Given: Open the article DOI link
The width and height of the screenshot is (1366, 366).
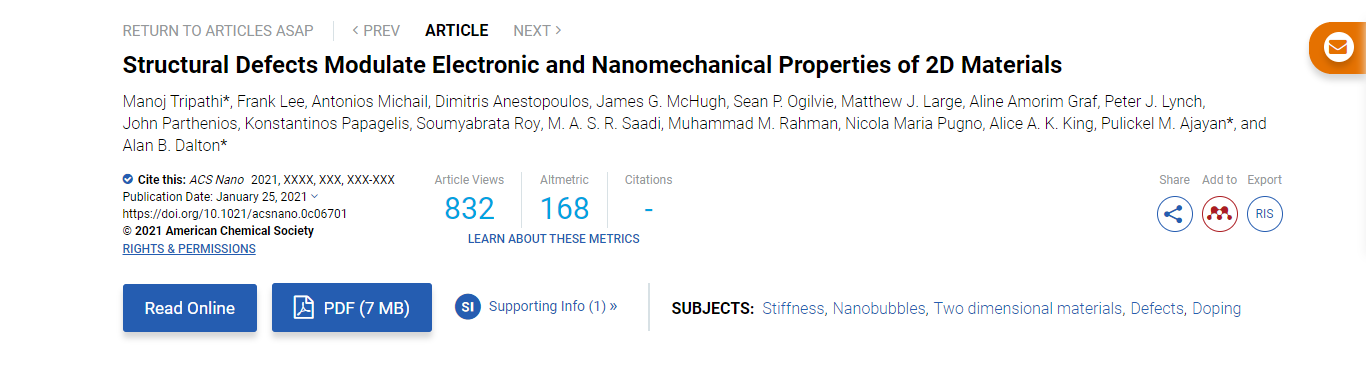Looking at the screenshot, I should click(x=235, y=213).
